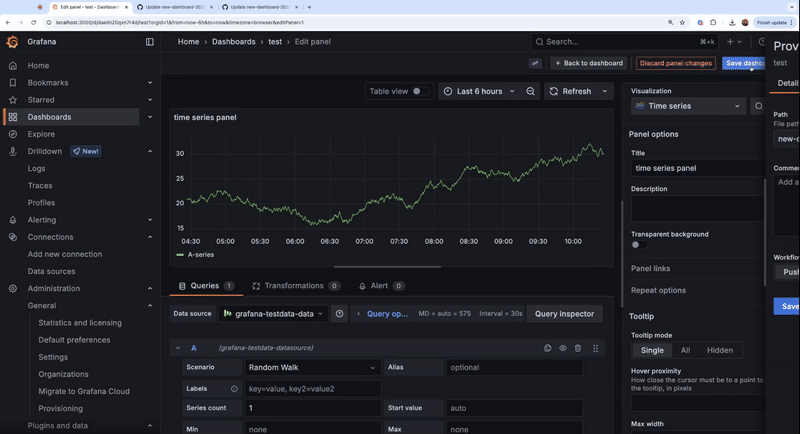Open the Time series visualization picker
The image size is (800, 434).
(688, 106)
